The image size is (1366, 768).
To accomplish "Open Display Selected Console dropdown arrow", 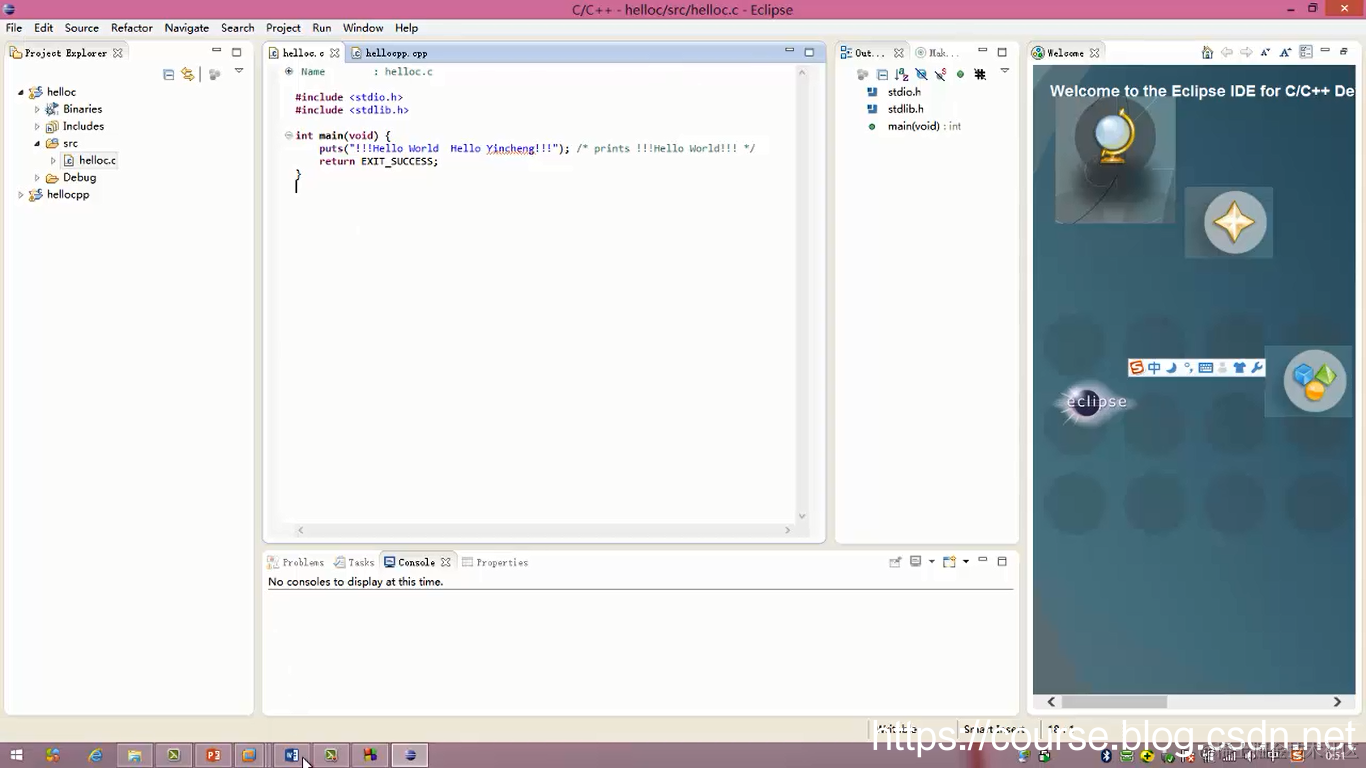I will pos(931,562).
